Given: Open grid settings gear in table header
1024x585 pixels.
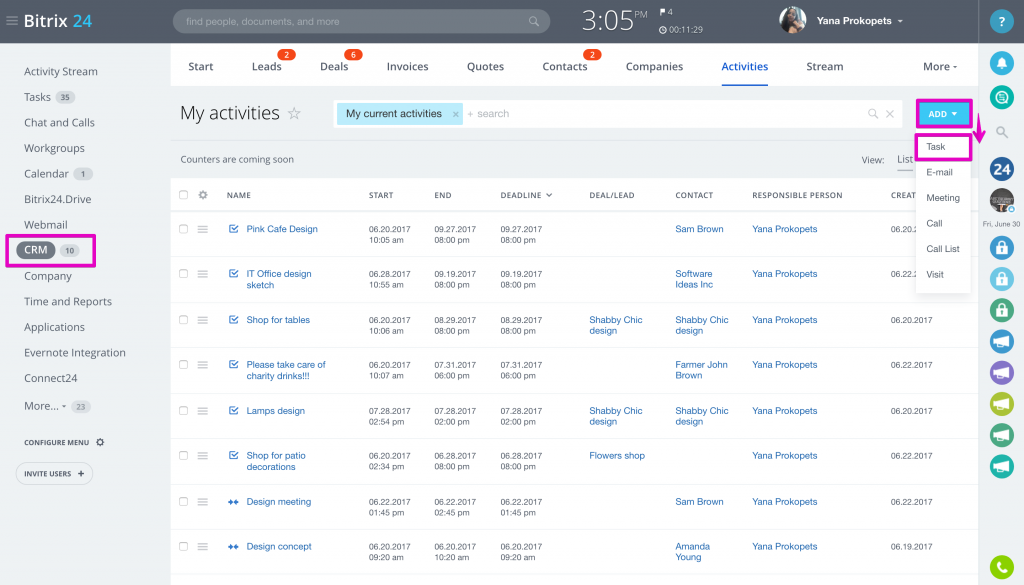Looking at the screenshot, I should click(x=203, y=195).
